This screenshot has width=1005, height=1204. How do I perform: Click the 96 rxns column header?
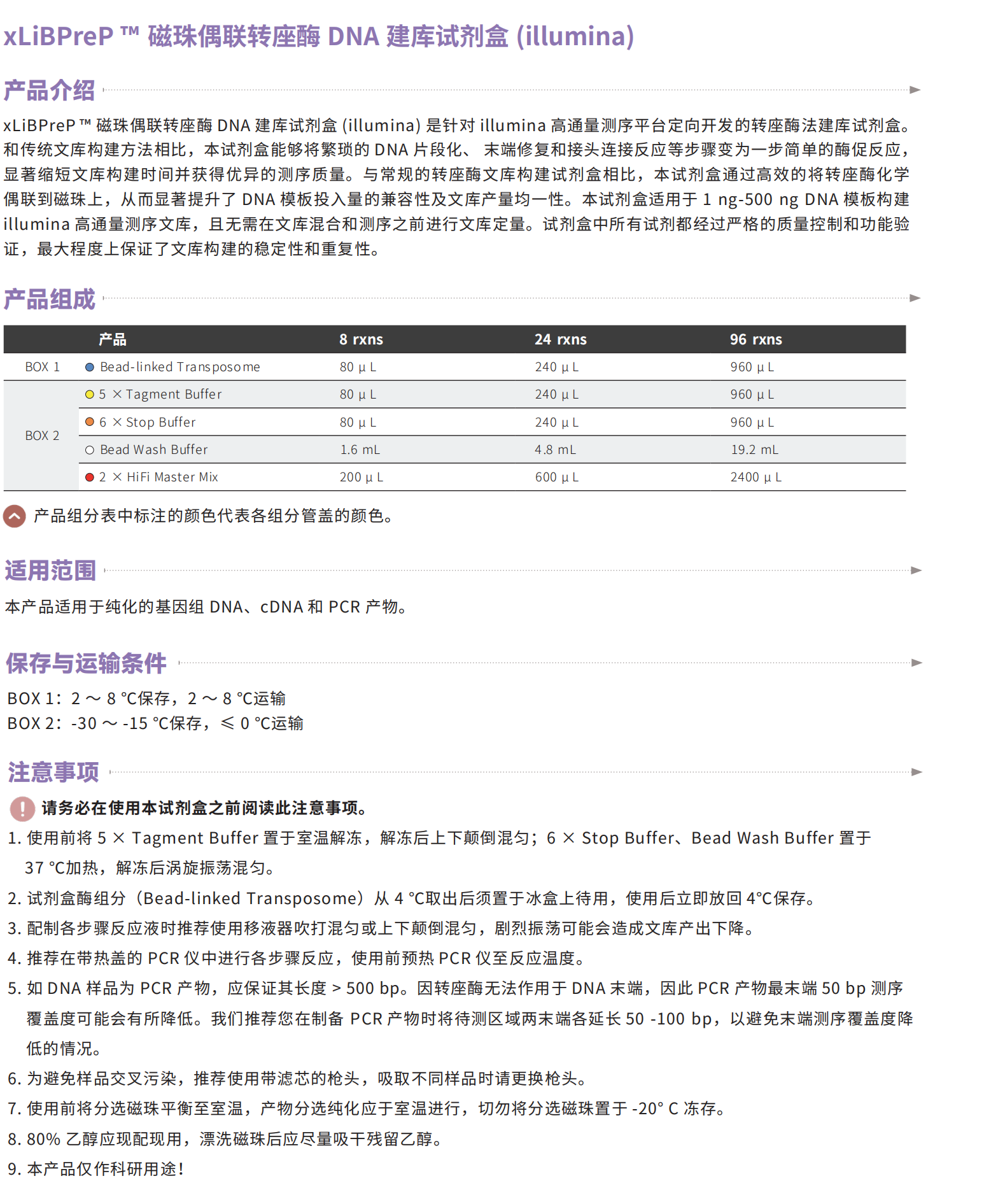tap(756, 339)
